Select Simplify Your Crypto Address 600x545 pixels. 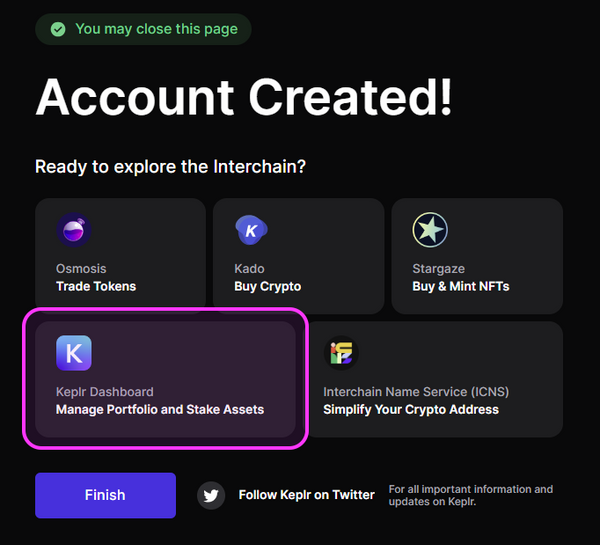coord(411,409)
